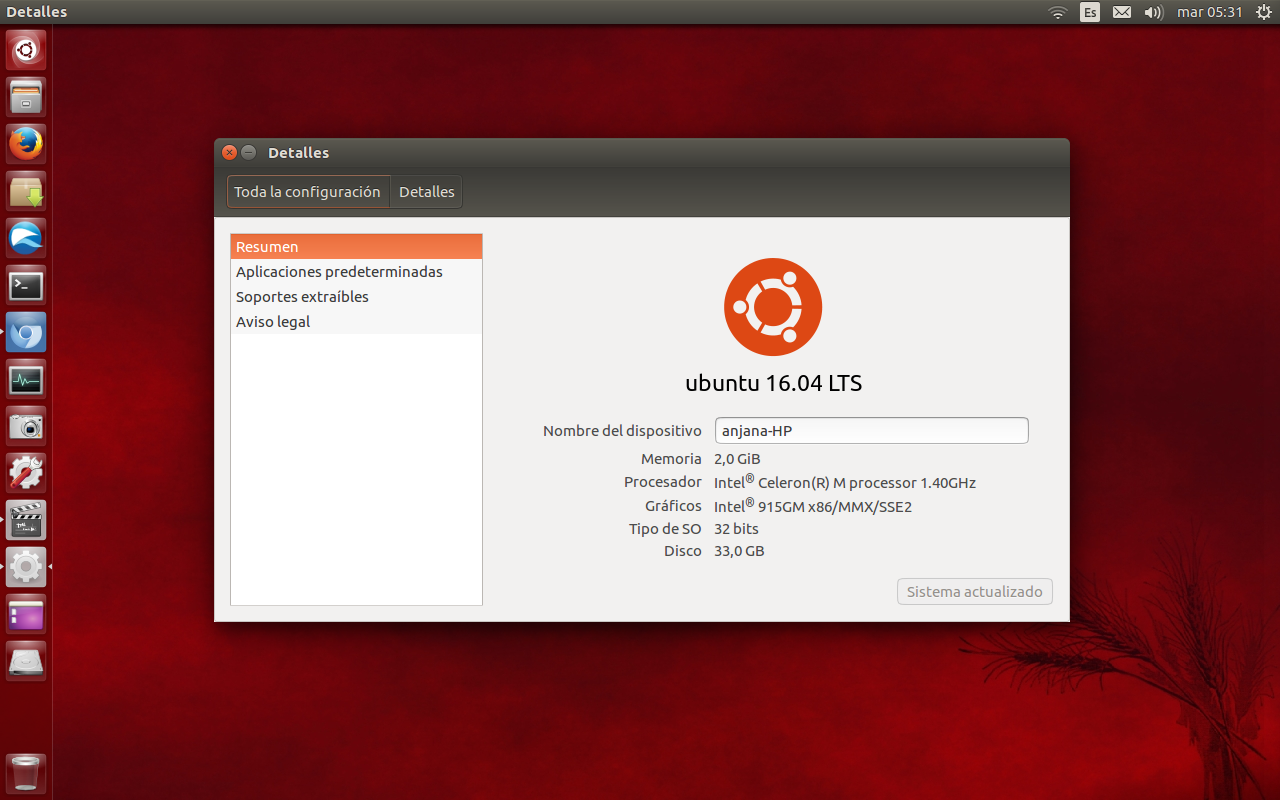The height and width of the screenshot is (800, 1280).
Task: Launch the blue QupZilla browser icon
Action: (26, 238)
